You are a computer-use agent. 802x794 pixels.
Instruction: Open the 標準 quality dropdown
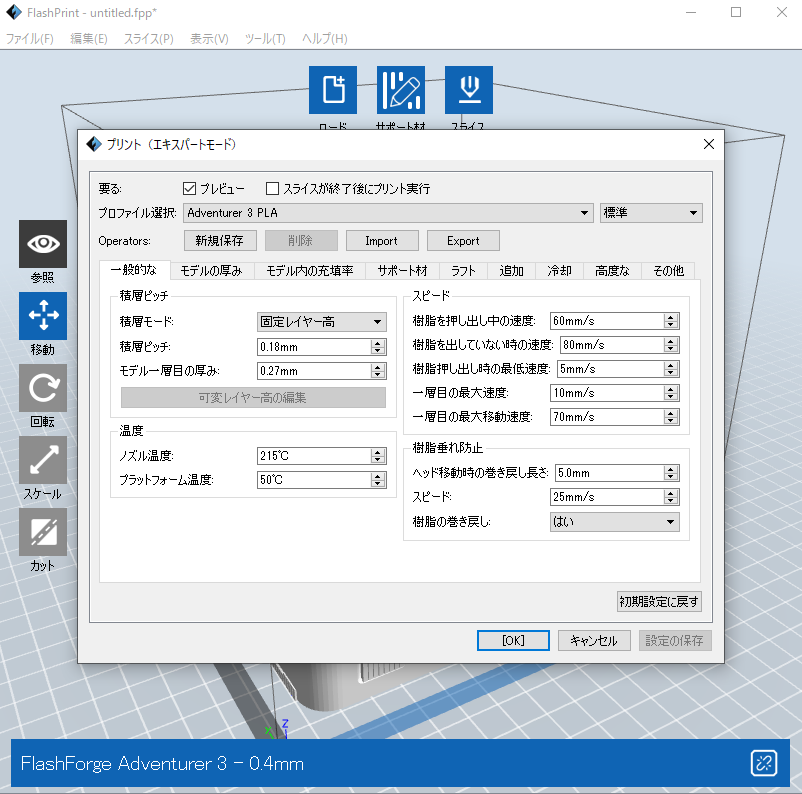point(650,213)
